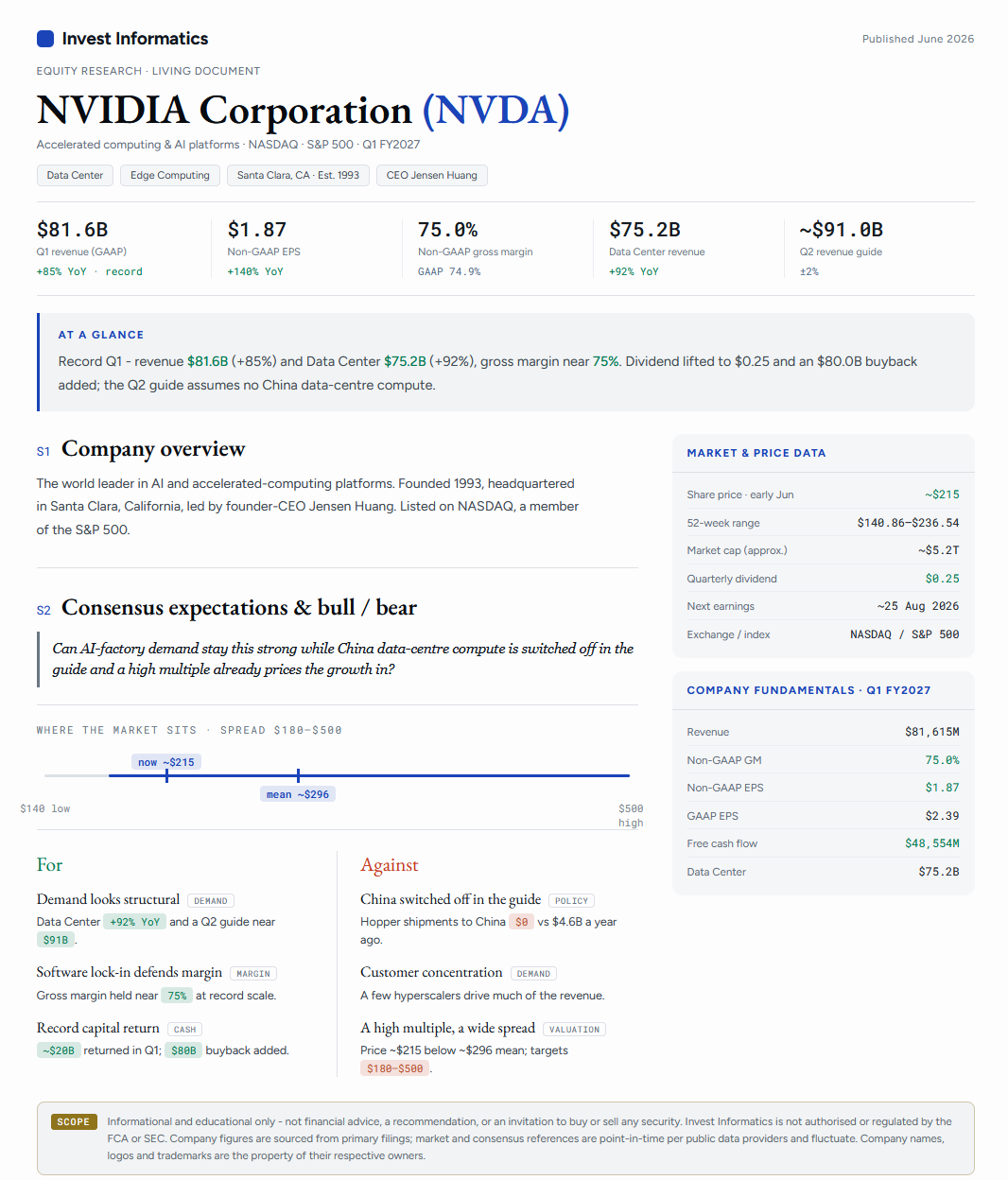The height and width of the screenshot is (1180, 1008).
Task: Click the S1 Company overview heading
Action: (141, 449)
